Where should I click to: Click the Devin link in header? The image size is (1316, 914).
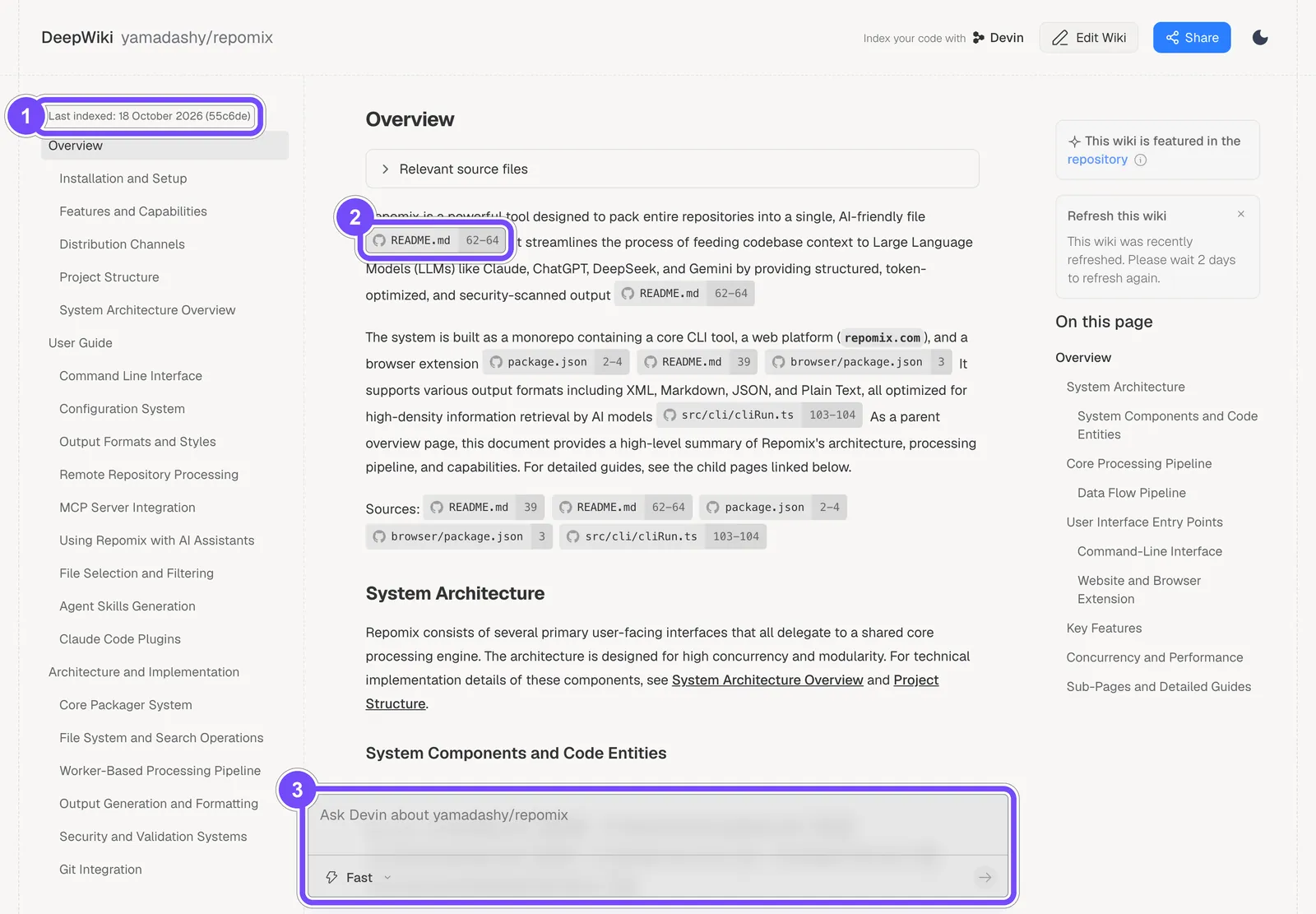(x=998, y=38)
